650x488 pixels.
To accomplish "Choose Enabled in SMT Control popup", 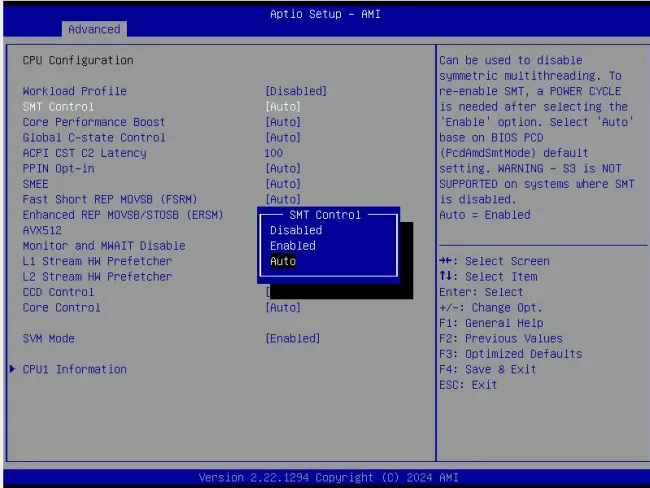I will (x=292, y=246).
